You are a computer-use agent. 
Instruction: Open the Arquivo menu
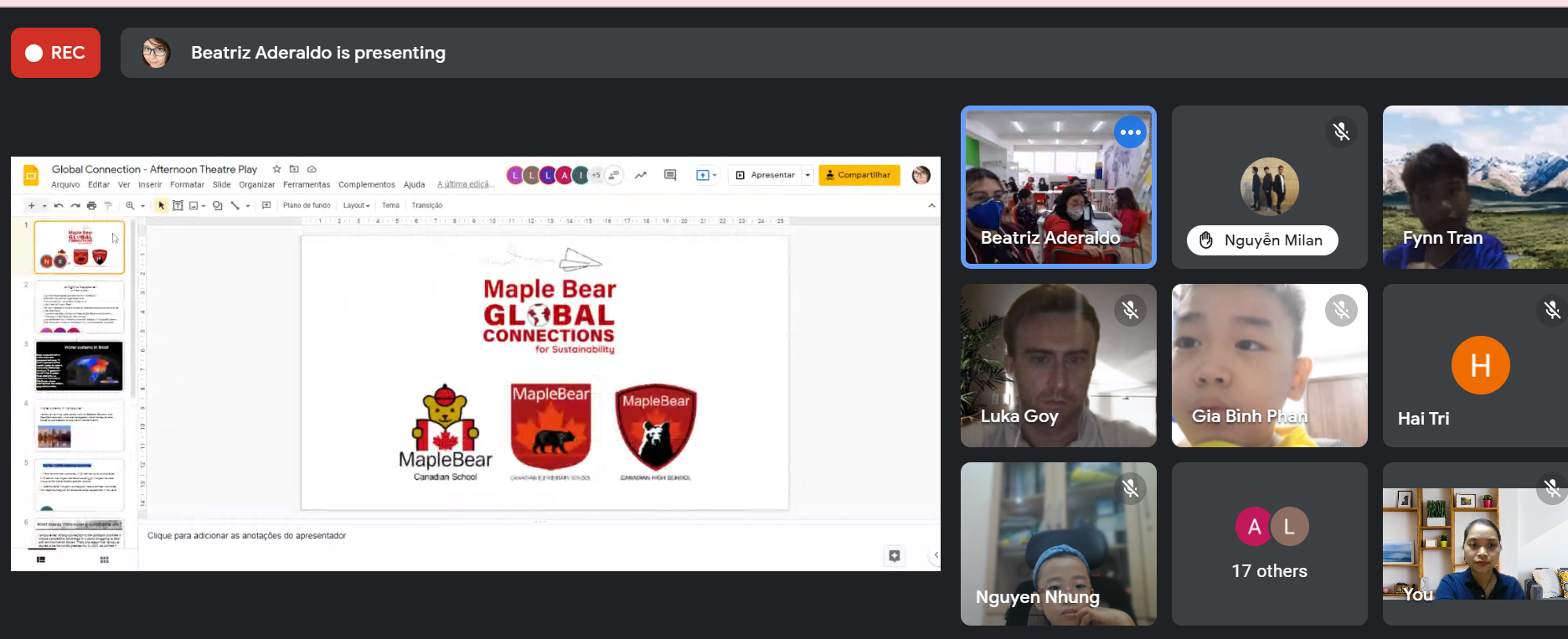tap(65, 185)
